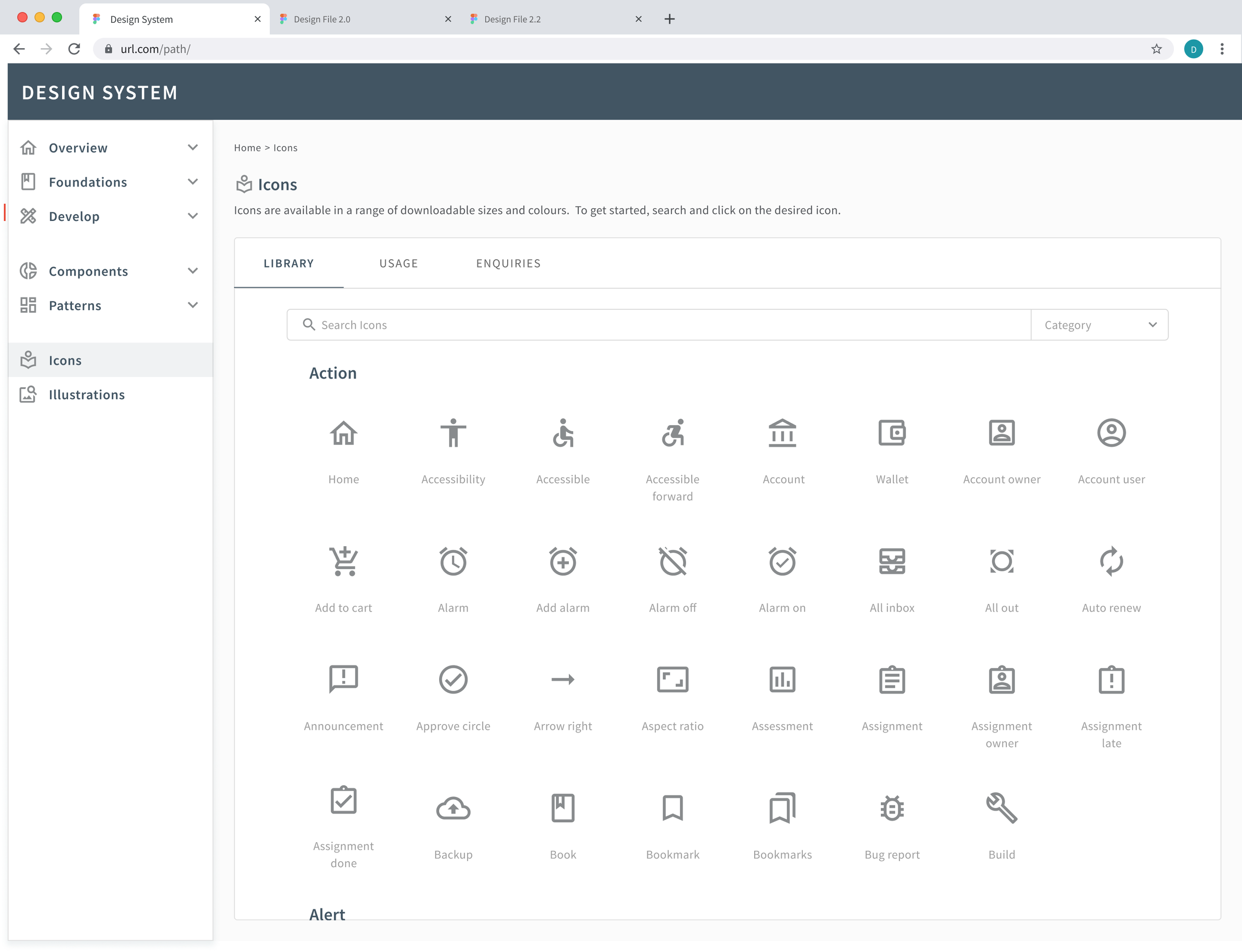Image resolution: width=1242 pixels, height=952 pixels.
Task: Switch to the Usage tab
Action: [398, 263]
